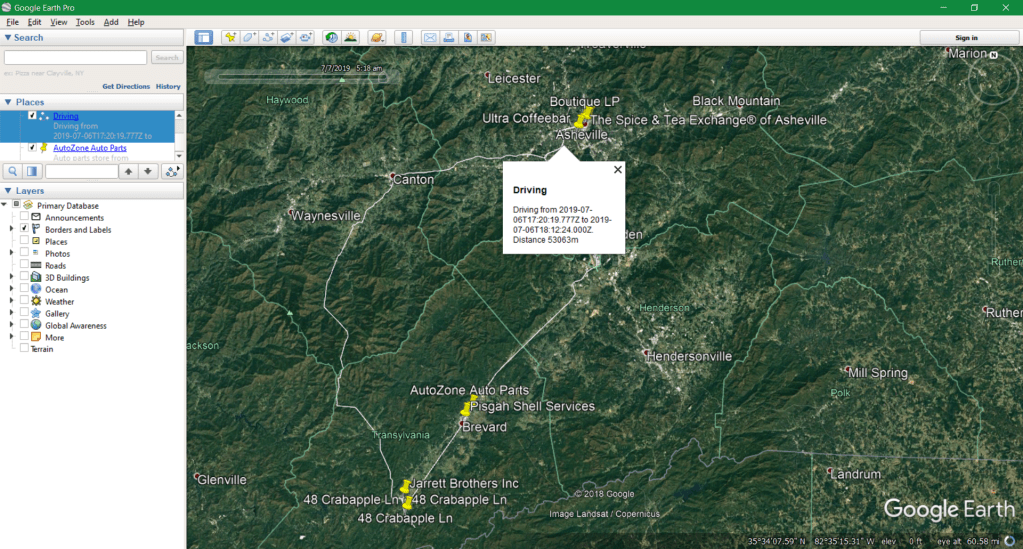The height and width of the screenshot is (549, 1023).
Task: Expand the 3D Buildings layer tree
Action: [12, 277]
